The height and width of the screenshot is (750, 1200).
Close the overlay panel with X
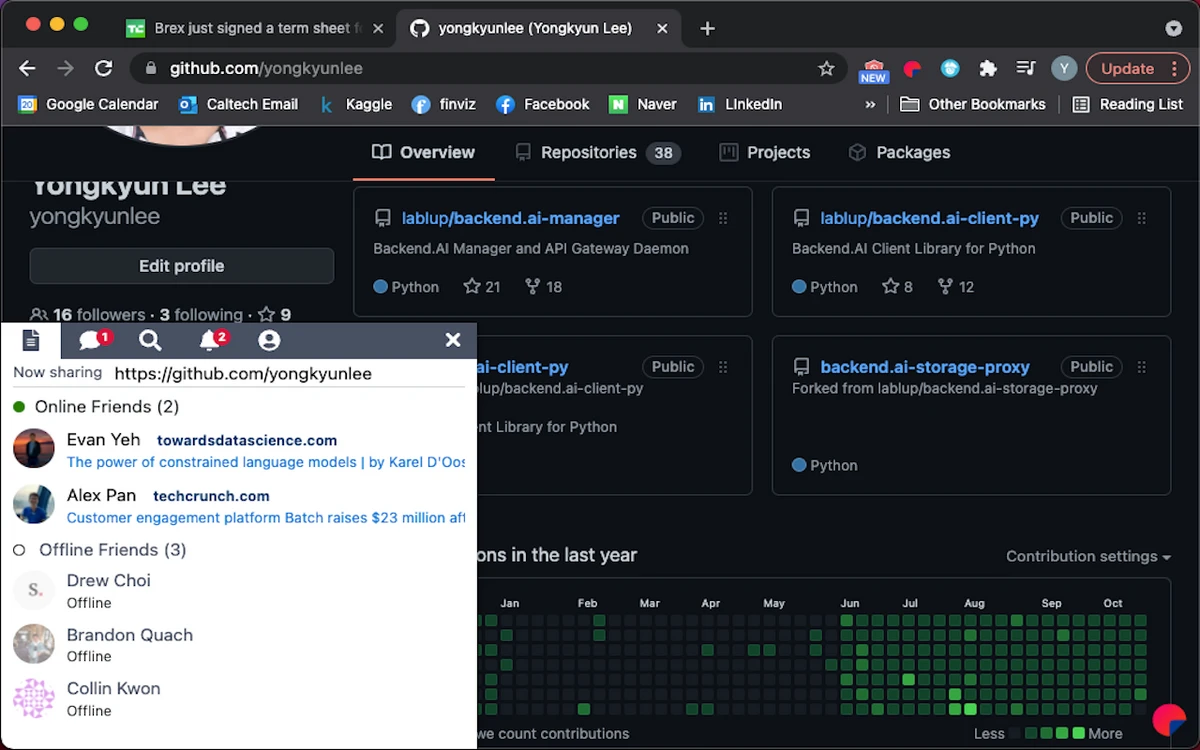(453, 341)
